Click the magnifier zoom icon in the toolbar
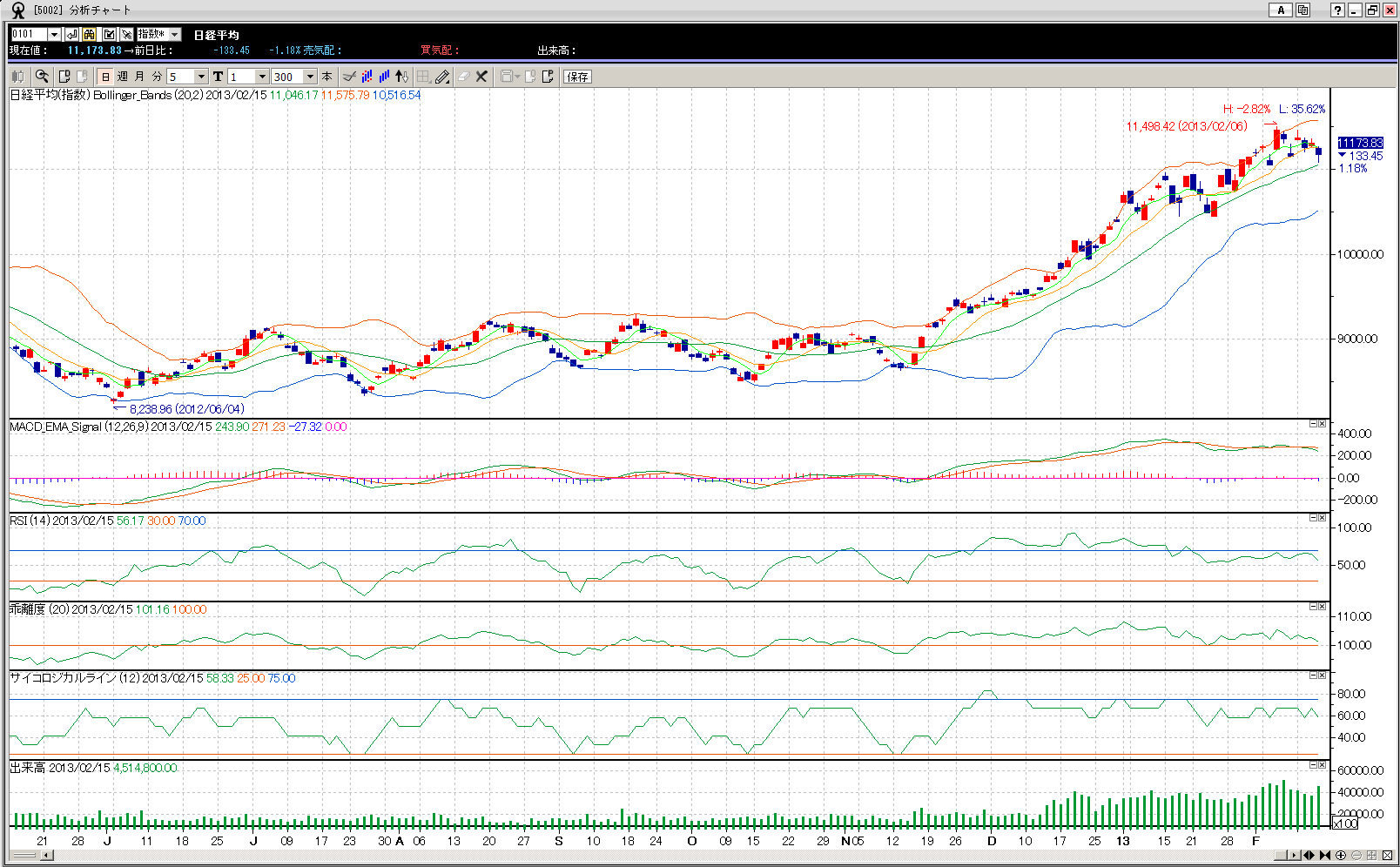The height and width of the screenshot is (867, 1400). coord(42,77)
